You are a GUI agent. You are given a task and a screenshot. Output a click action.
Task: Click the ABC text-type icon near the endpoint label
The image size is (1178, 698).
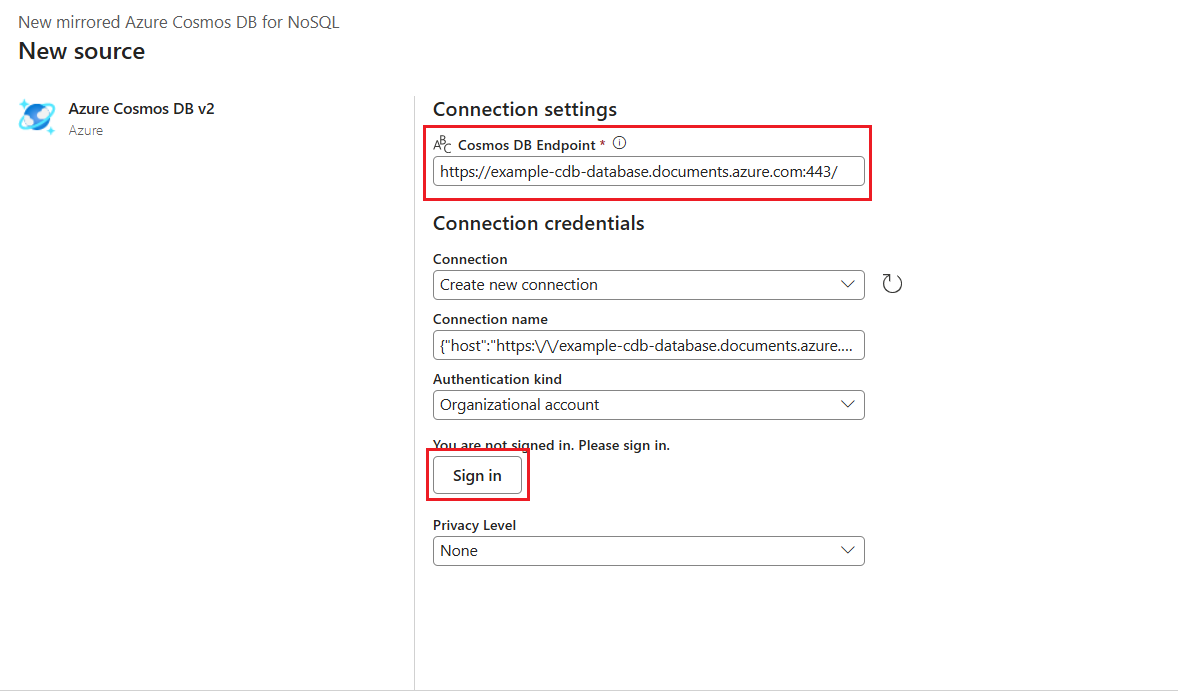pyautogui.click(x=441, y=143)
